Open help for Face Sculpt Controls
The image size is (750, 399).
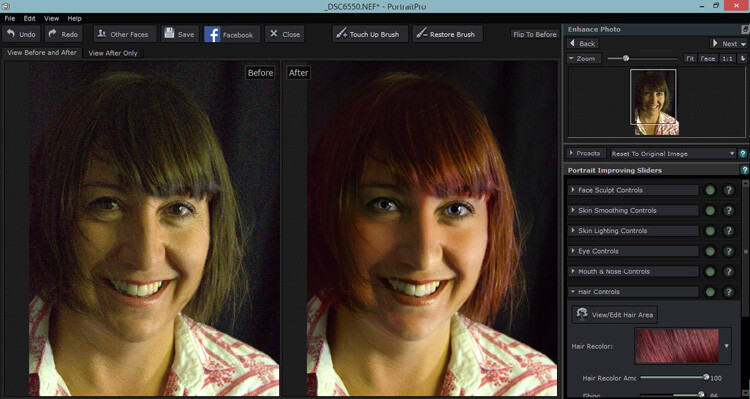(x=728, y=190)
